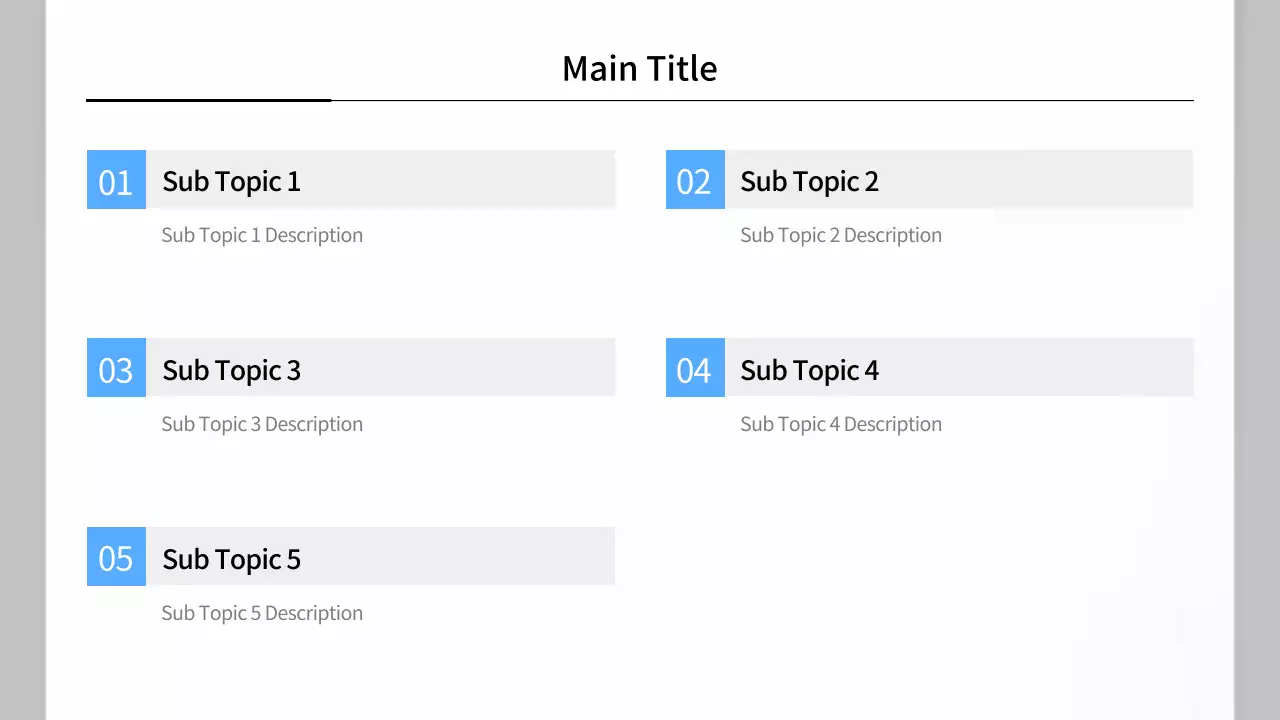Select the Sub Topic 5 Description text
The height and width of the screenshot is (720, 1280).
click(262, 613)
